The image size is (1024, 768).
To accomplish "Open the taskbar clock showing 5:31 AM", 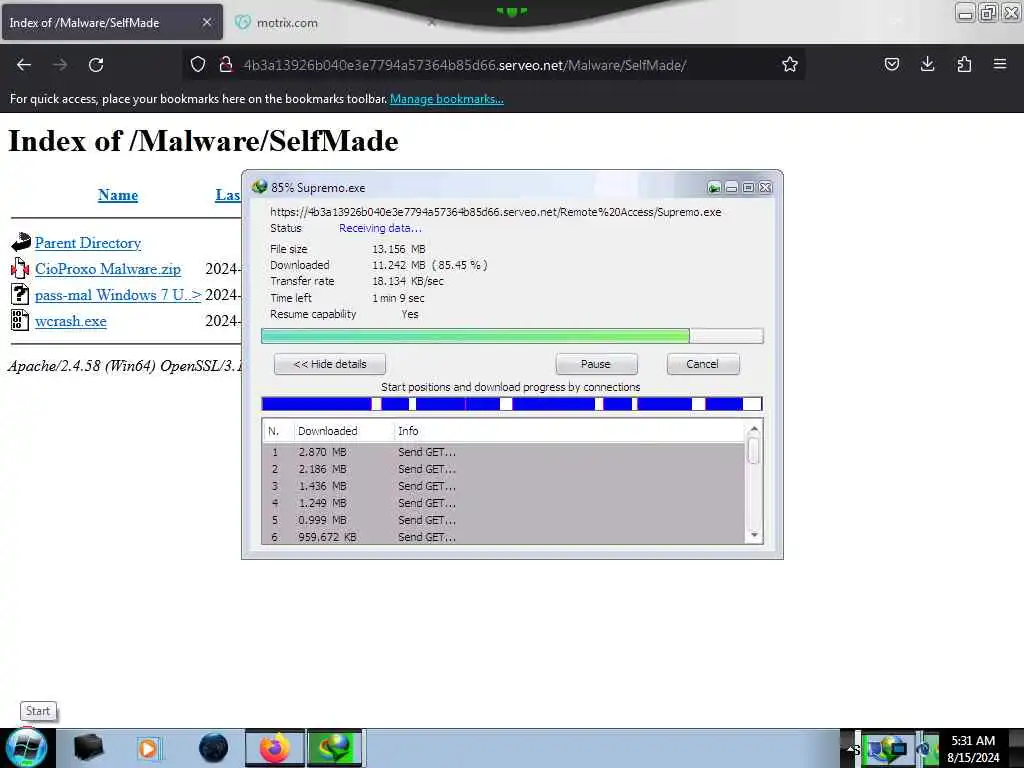I will 973,748.
